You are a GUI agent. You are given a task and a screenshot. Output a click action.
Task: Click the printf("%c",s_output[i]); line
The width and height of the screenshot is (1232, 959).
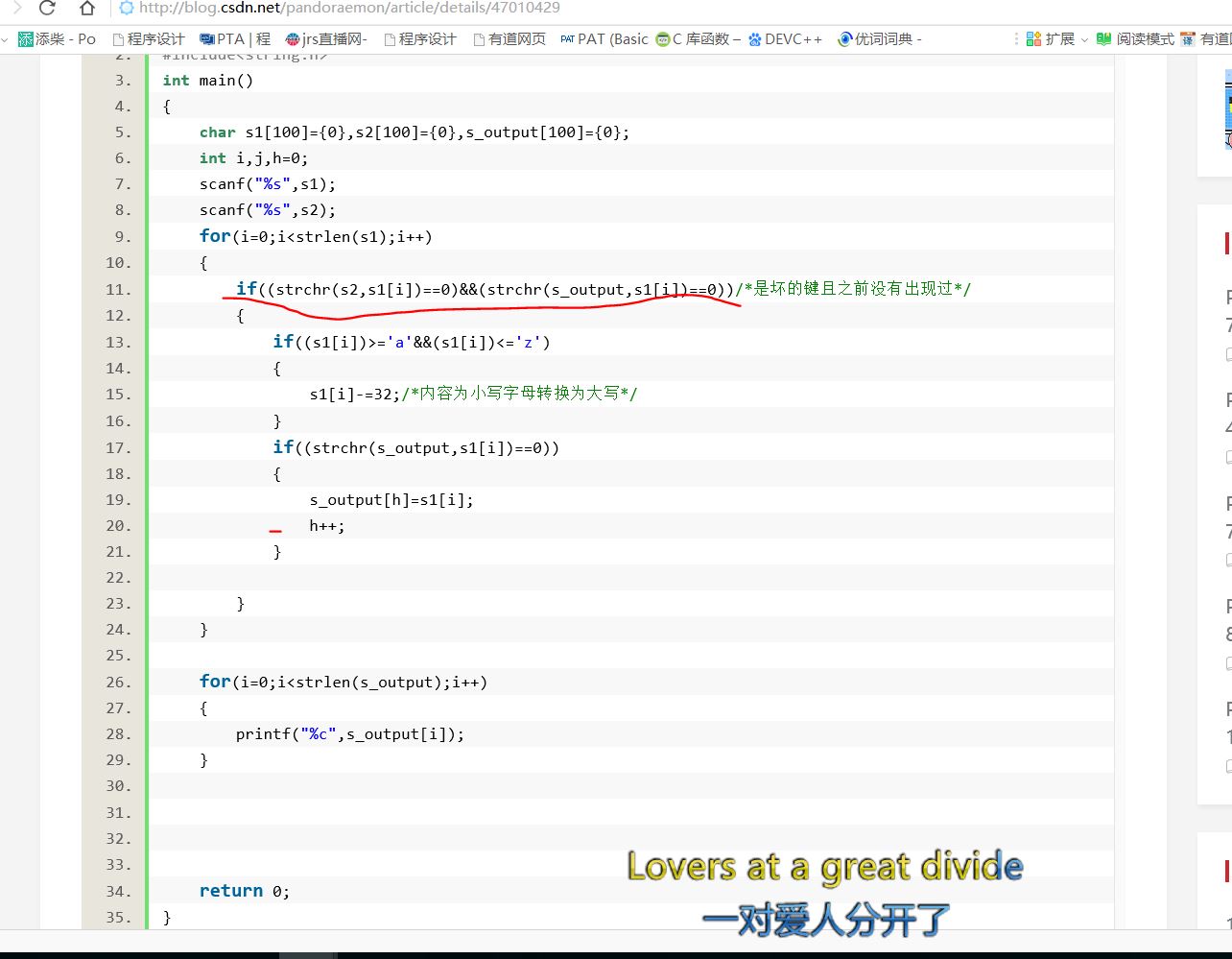[350, 734]
